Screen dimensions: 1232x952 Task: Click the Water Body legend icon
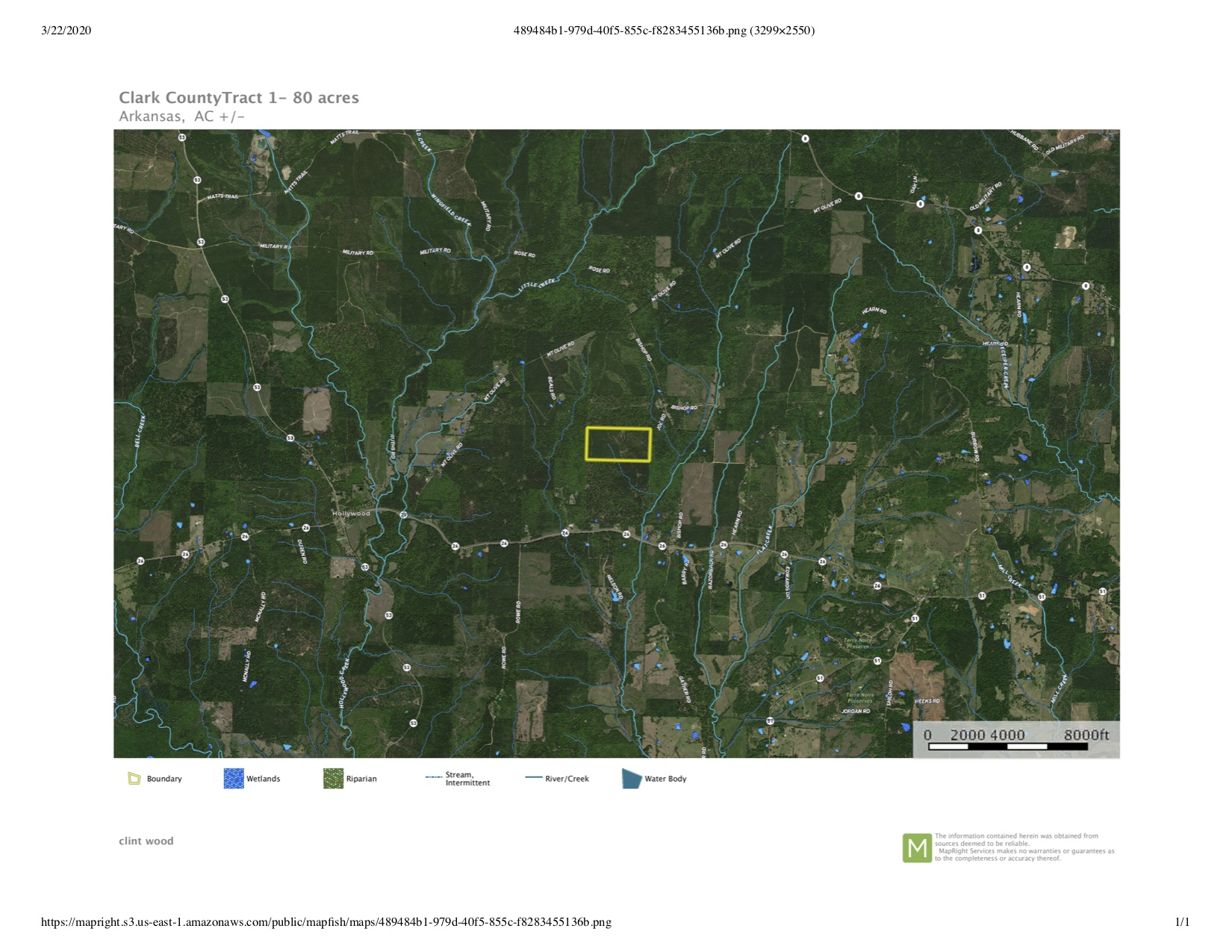pyautogui.click(x=632, y=779)
